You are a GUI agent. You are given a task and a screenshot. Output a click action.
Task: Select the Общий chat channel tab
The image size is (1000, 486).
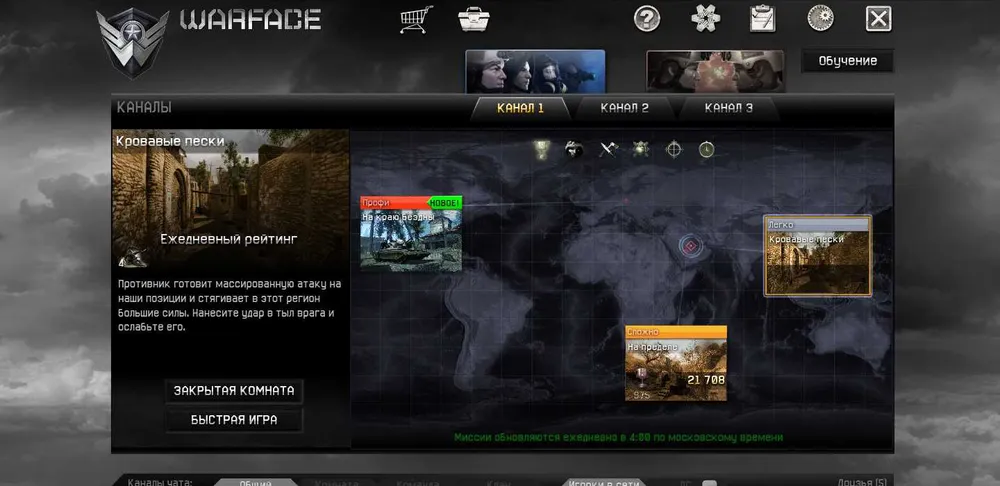[x=255, y=482]
